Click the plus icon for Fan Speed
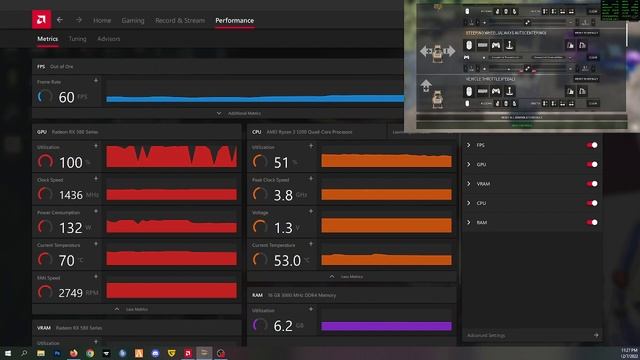 point(96,276)
